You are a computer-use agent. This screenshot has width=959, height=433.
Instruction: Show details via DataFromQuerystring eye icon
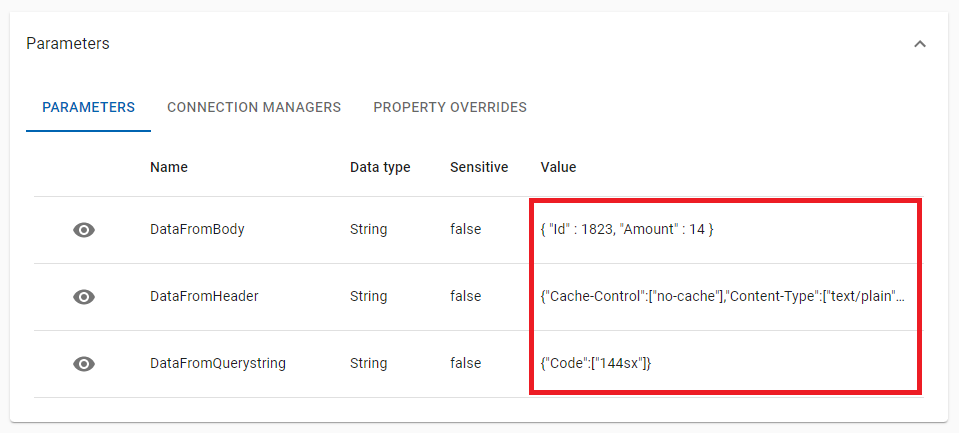click(85, 364)
